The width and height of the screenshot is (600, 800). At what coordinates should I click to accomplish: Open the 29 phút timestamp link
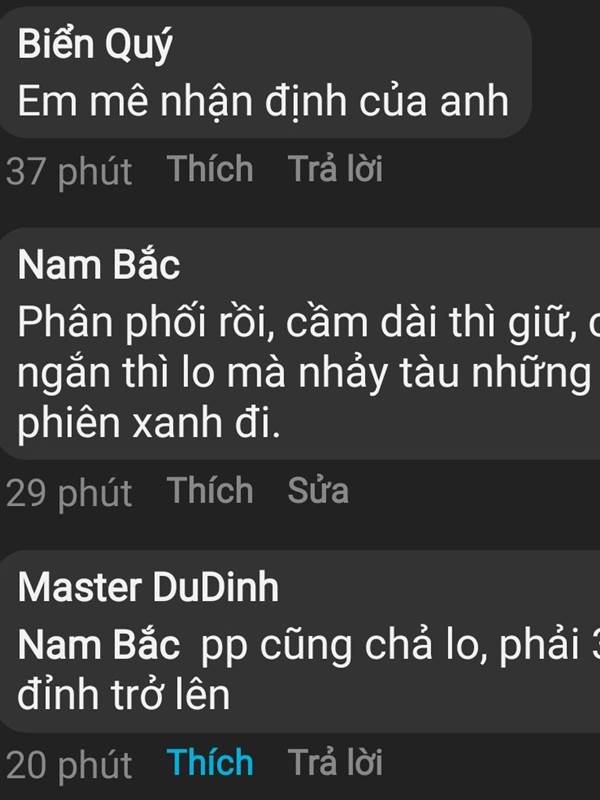(x=69, y=493)
